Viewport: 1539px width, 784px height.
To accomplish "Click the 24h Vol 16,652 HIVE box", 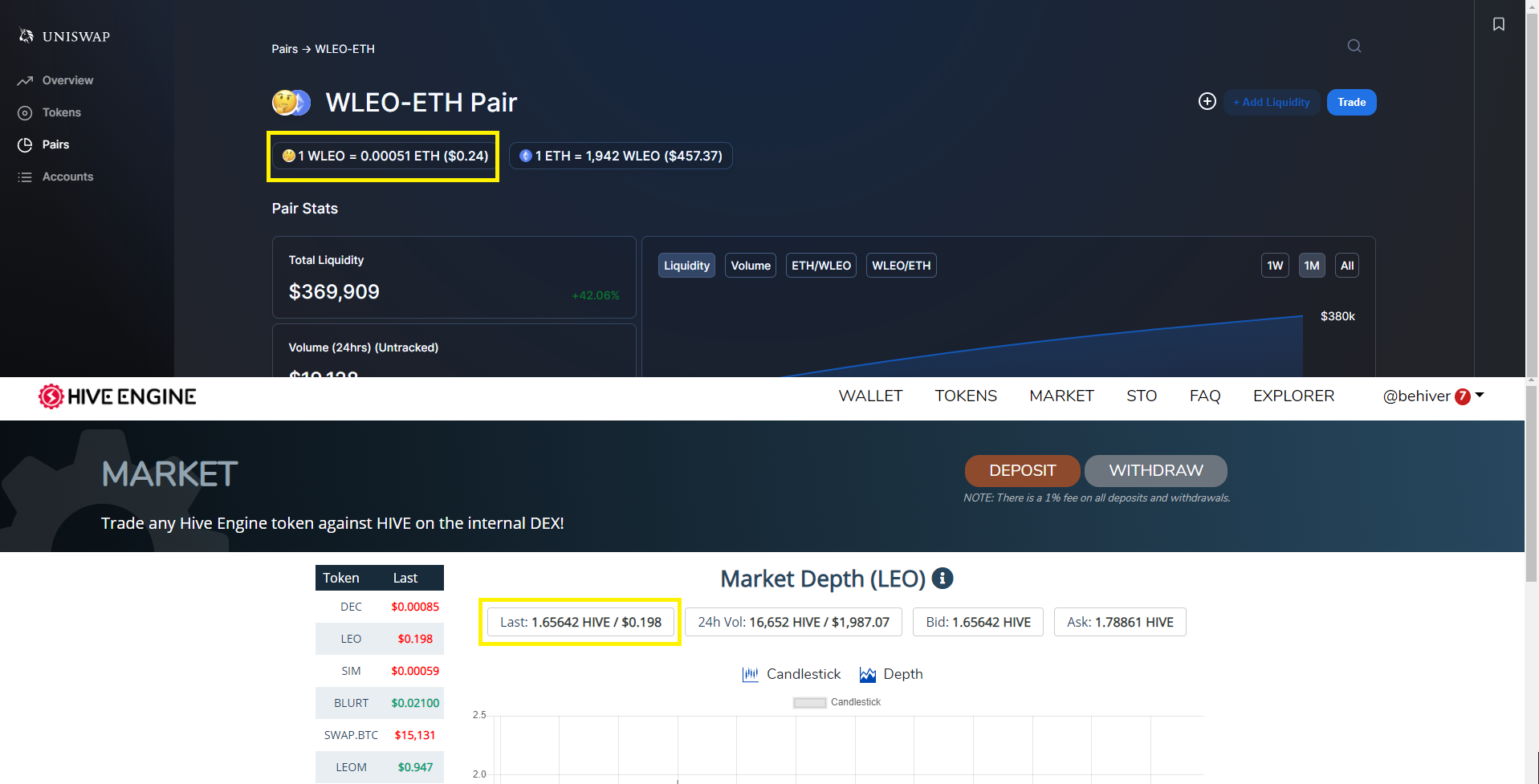I will click(x=793, y=622).
